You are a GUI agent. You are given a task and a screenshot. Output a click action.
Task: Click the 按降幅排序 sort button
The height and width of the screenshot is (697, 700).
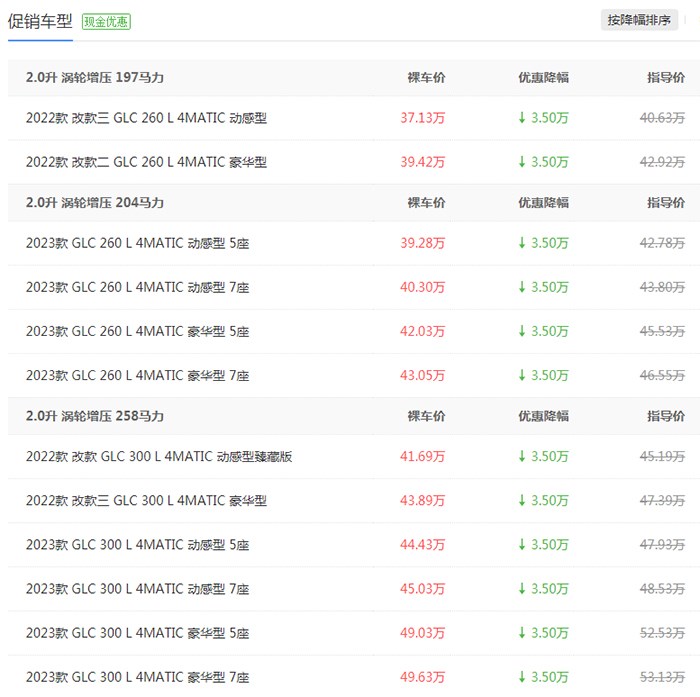[639, 20]
